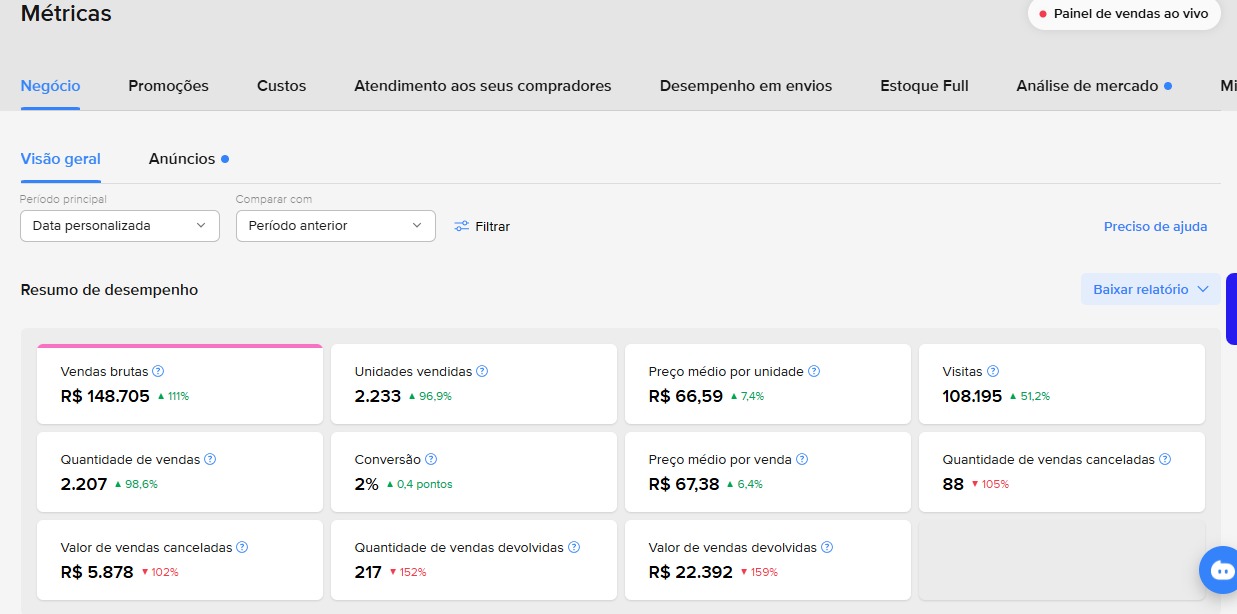Open the Data personalizada period dropdown
This screenshot has height=614, width=1237.
(120, 226)
